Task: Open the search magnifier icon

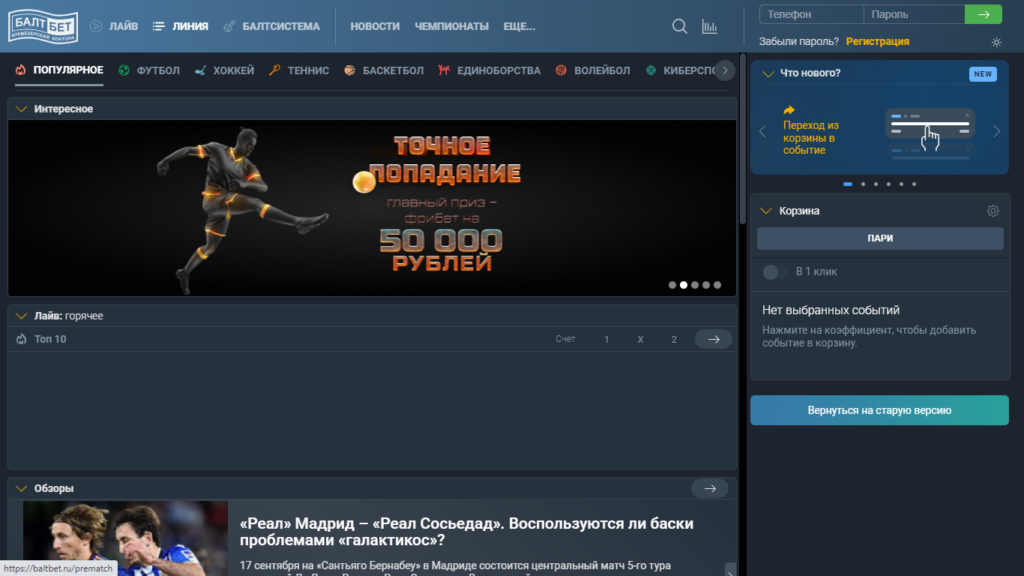Action: pos(679,26)
